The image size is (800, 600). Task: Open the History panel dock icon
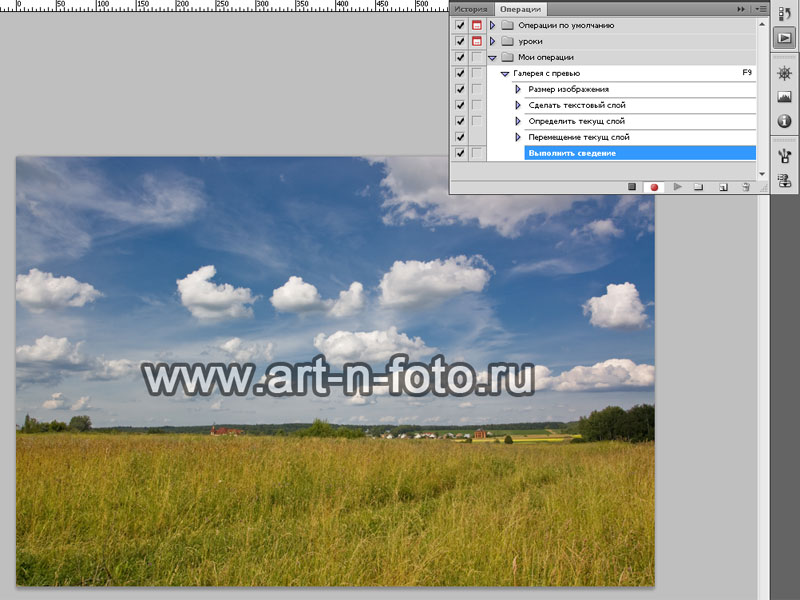pyautogui.click(x=784, y=14)
